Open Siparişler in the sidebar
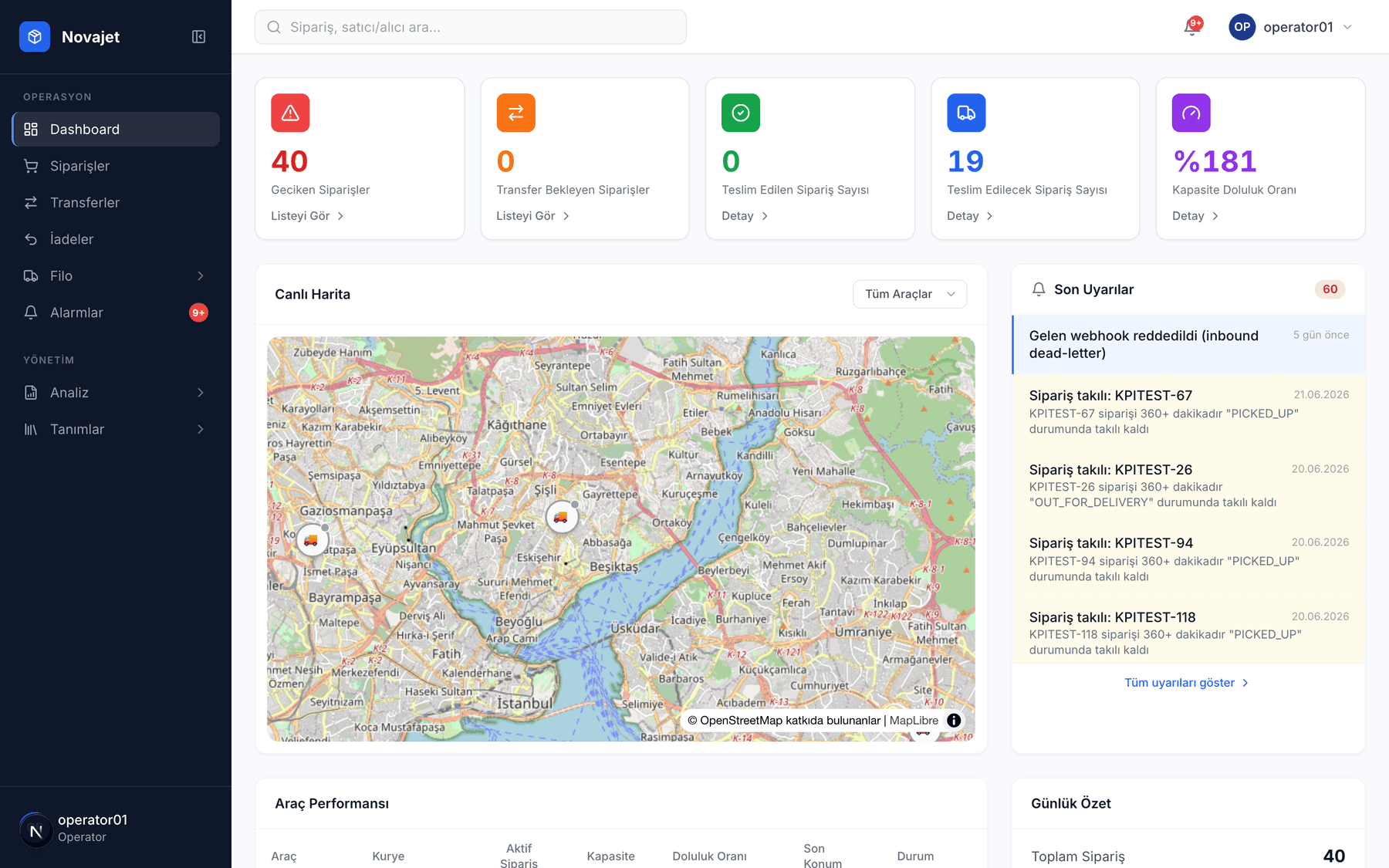This screenshot has height=868, width=1389. click(116, 166)
